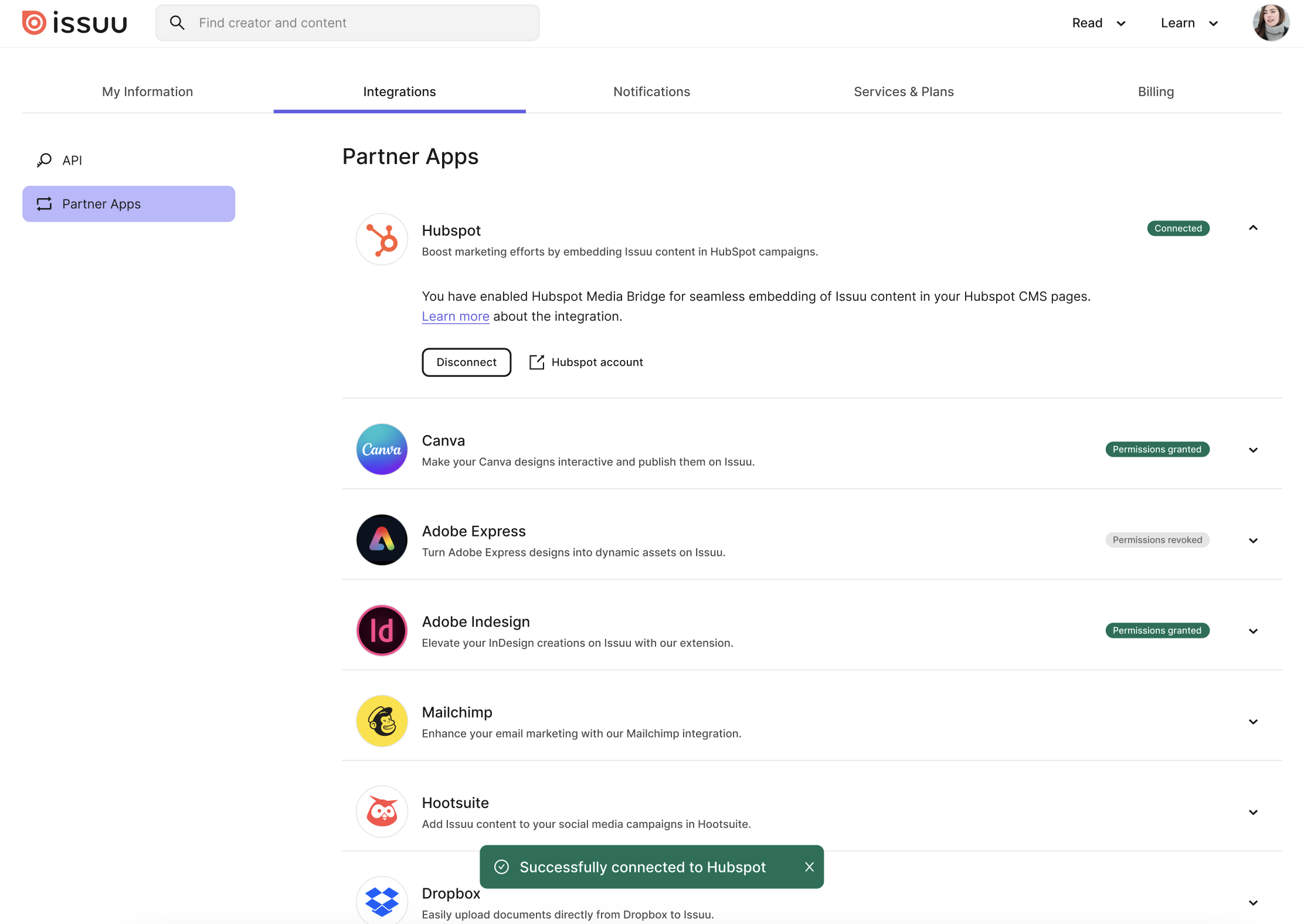
Task: Click the Issuu logo
Action: click(74, 23)
